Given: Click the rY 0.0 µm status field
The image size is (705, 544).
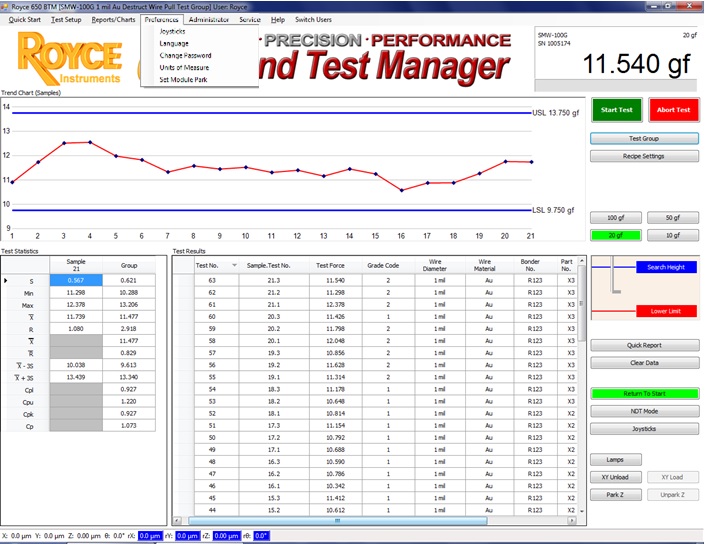Looking at the screenshot, I should coord(187,536).
